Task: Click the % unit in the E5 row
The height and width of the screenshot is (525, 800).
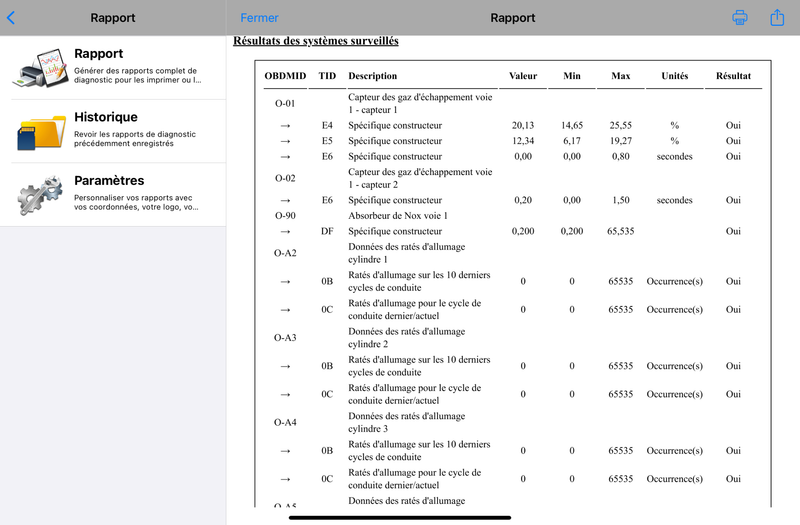Action: (x=674, y=141)
